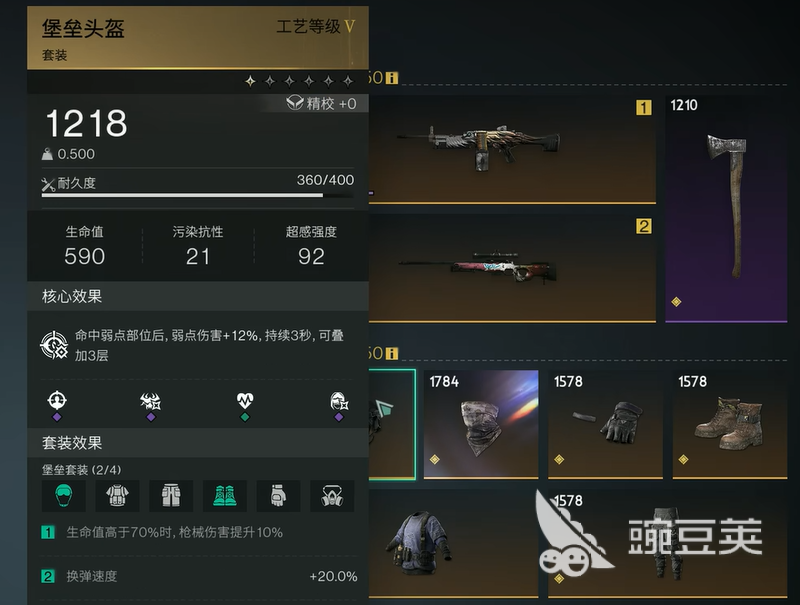Click the info icon above weapon slots
The width and height of the screenshot is (800, 605).
392,78
